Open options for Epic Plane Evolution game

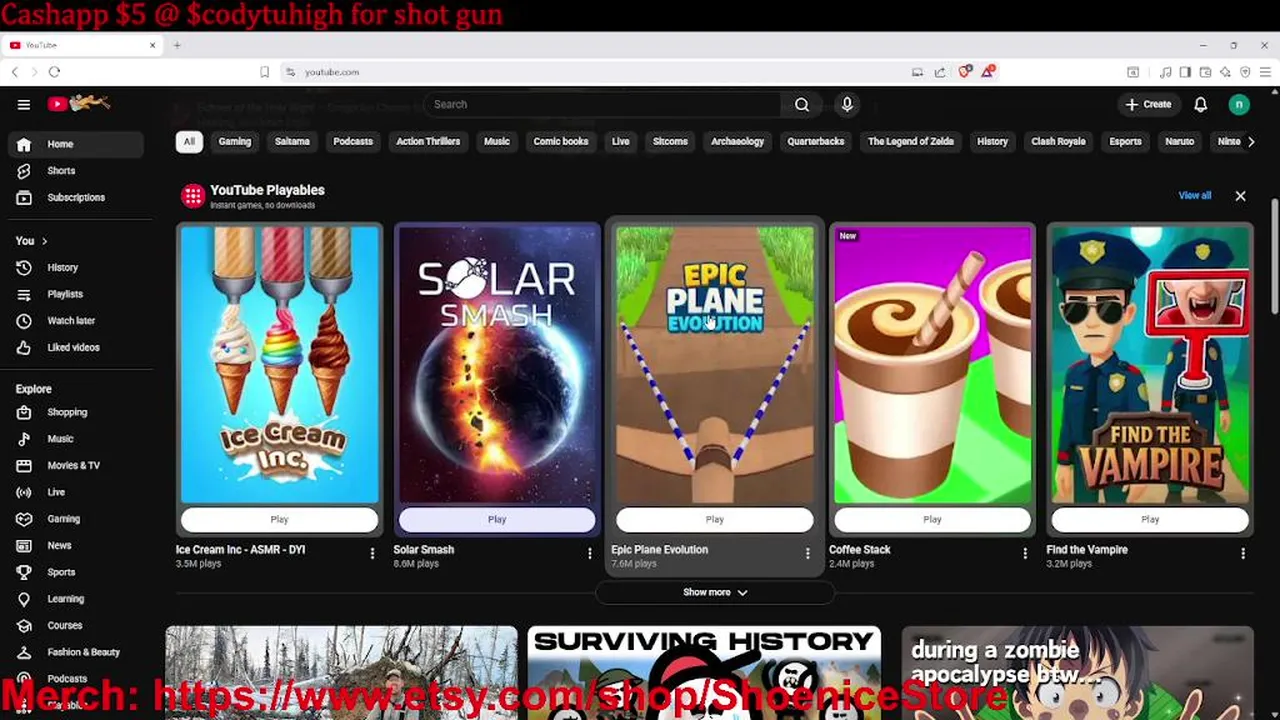807,553
